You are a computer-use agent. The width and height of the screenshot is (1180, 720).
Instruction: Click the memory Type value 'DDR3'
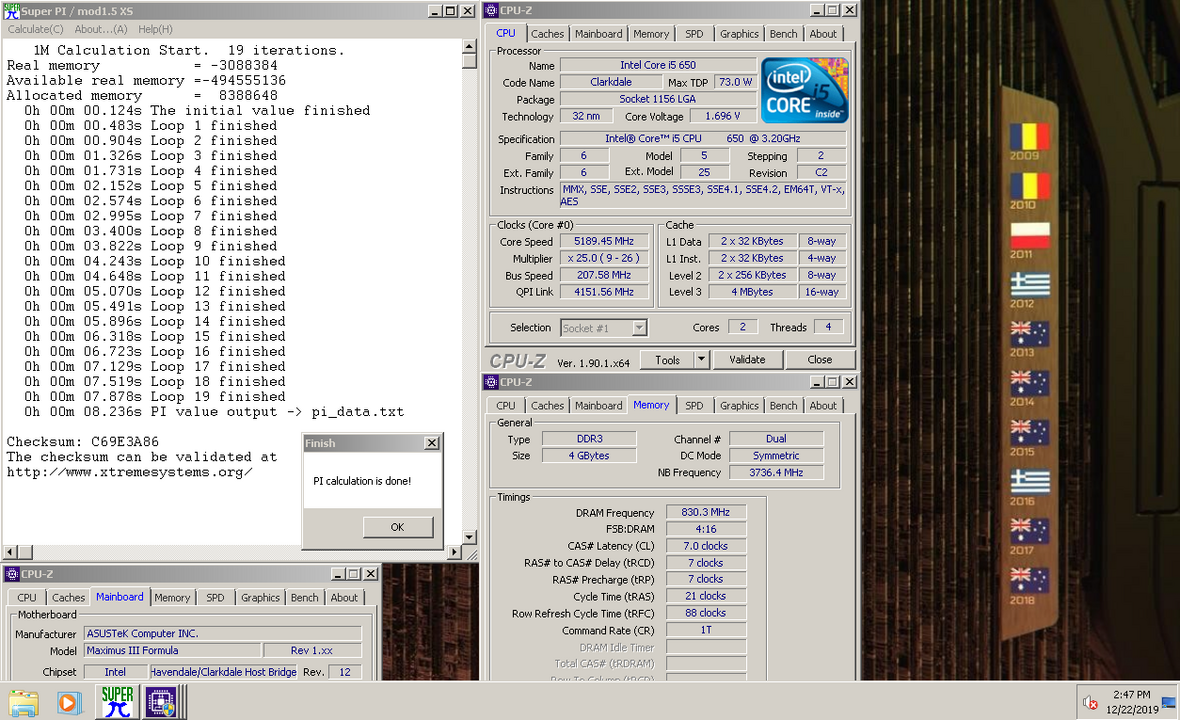point(589,439)
